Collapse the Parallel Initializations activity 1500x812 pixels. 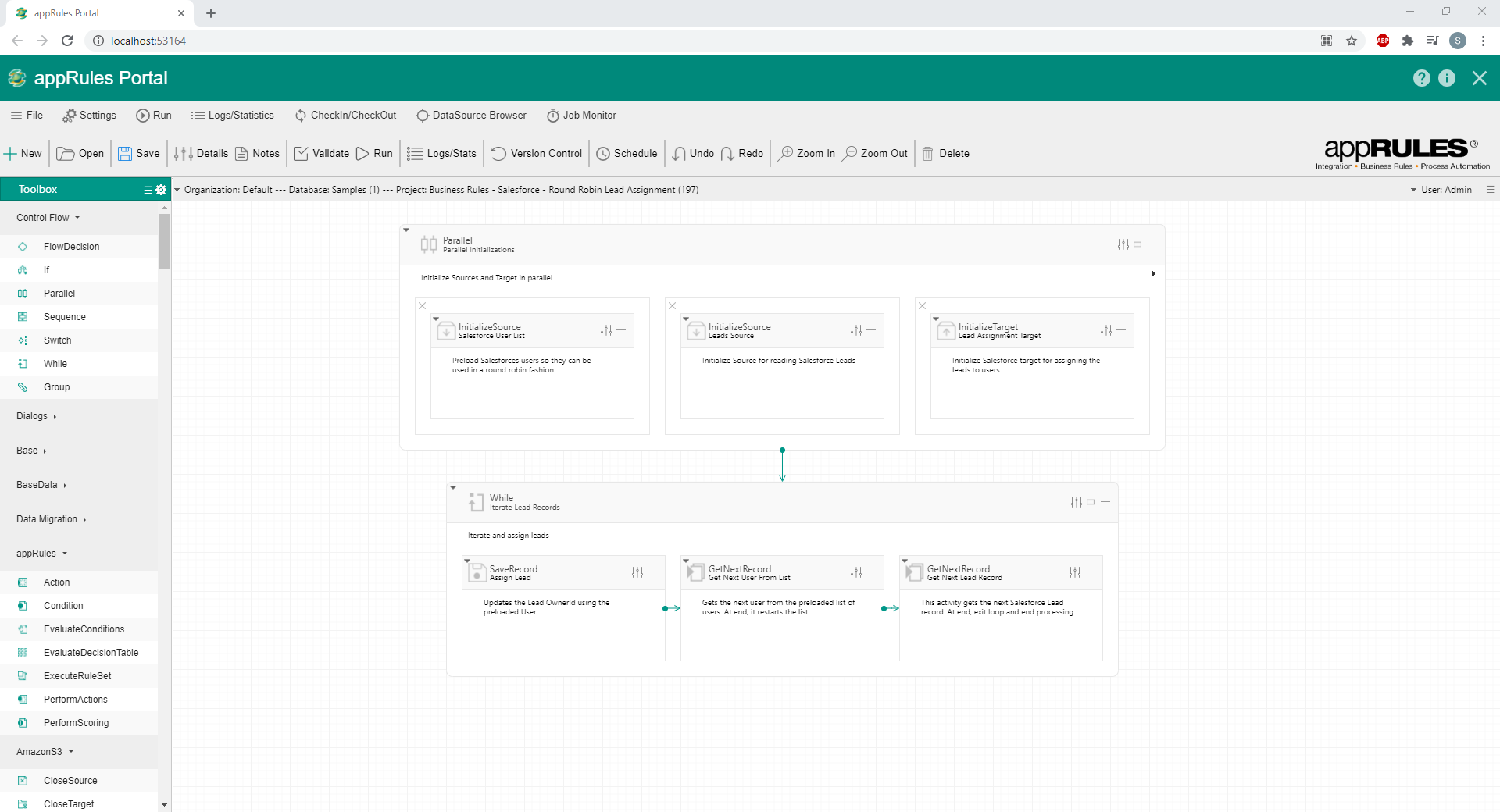pos(407,230)
